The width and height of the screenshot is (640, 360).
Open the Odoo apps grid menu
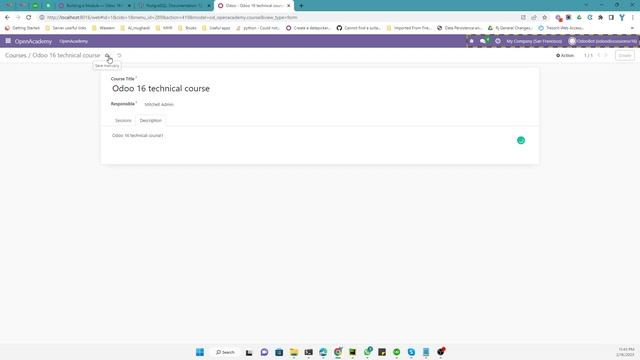click(8, 41)
